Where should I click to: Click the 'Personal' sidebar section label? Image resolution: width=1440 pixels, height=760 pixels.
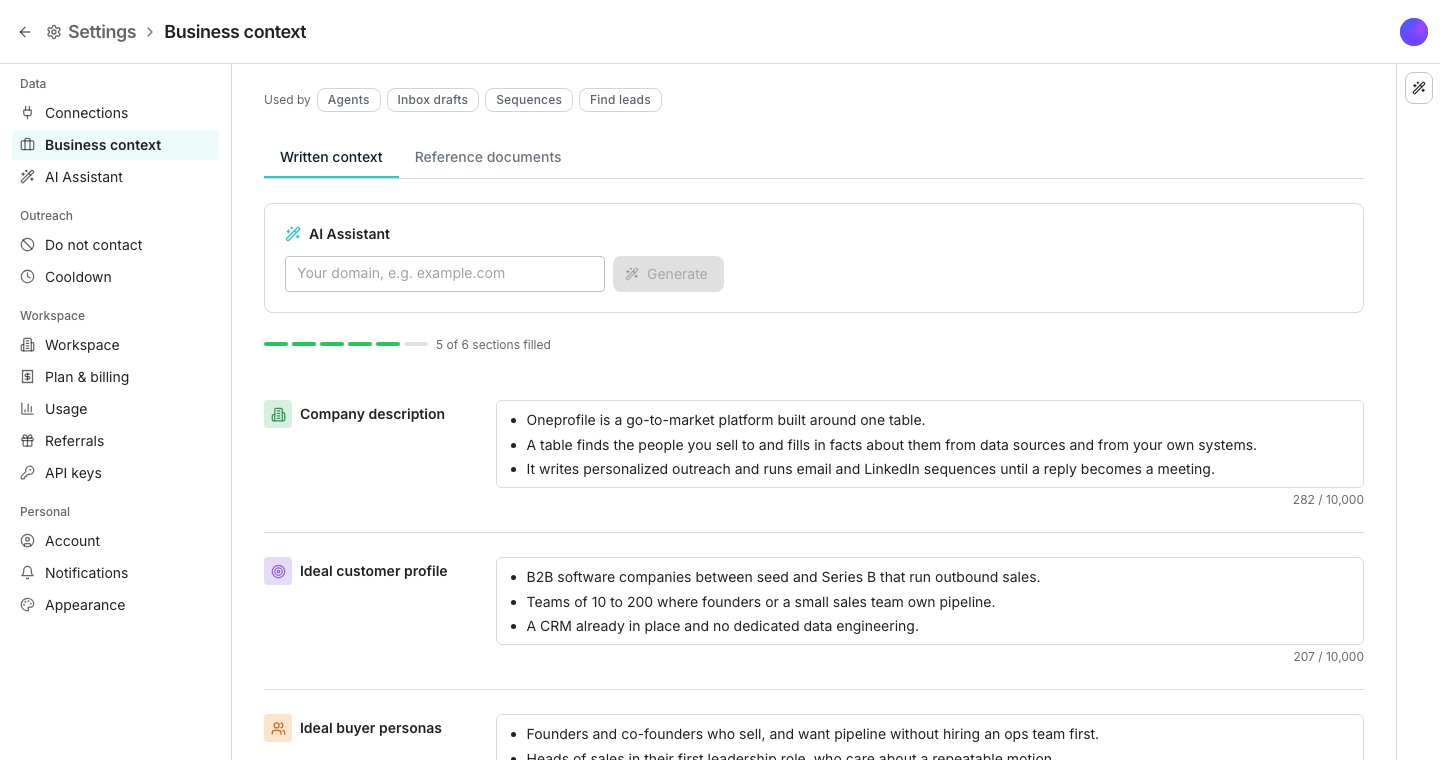tap(45, 512)
